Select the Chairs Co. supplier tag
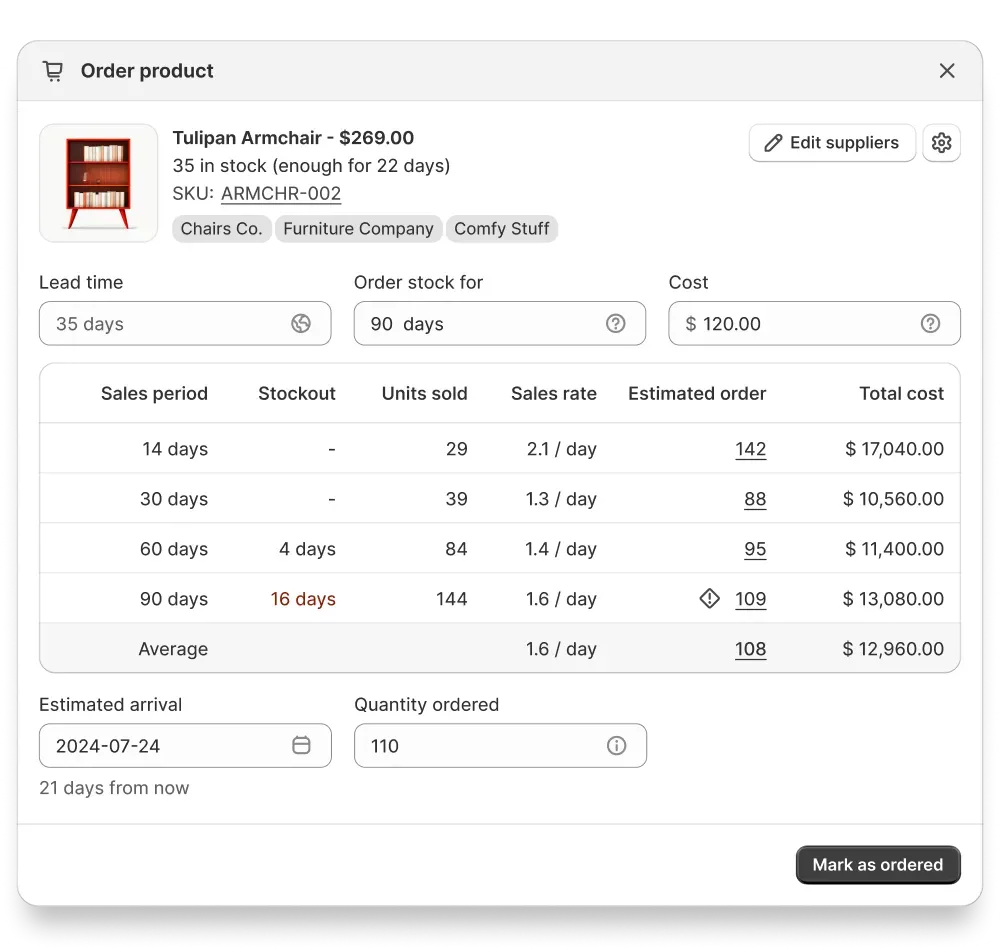1000x952 pixels. (221, 228)
